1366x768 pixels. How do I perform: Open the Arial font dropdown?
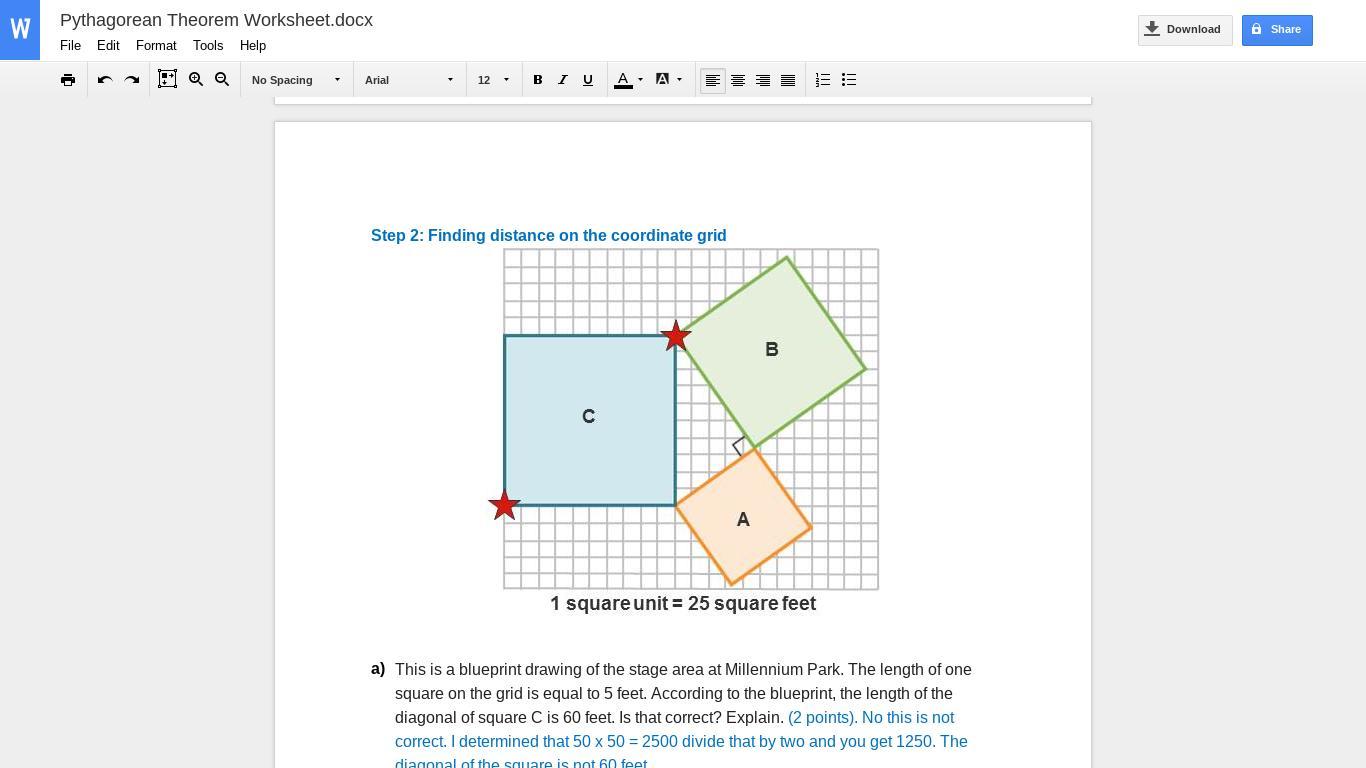point(409,80)
